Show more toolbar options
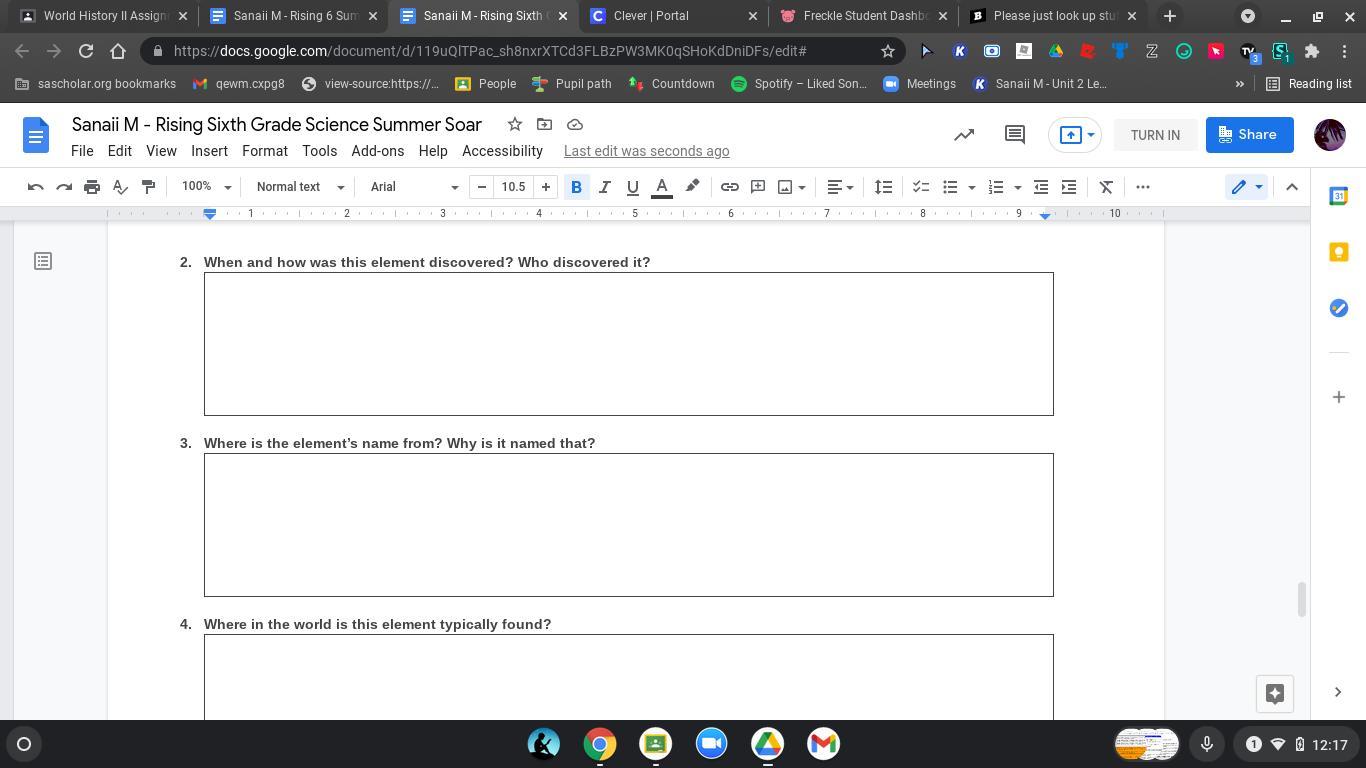The height and width of the screenshot is (768, 1366). coord(1143,187)
